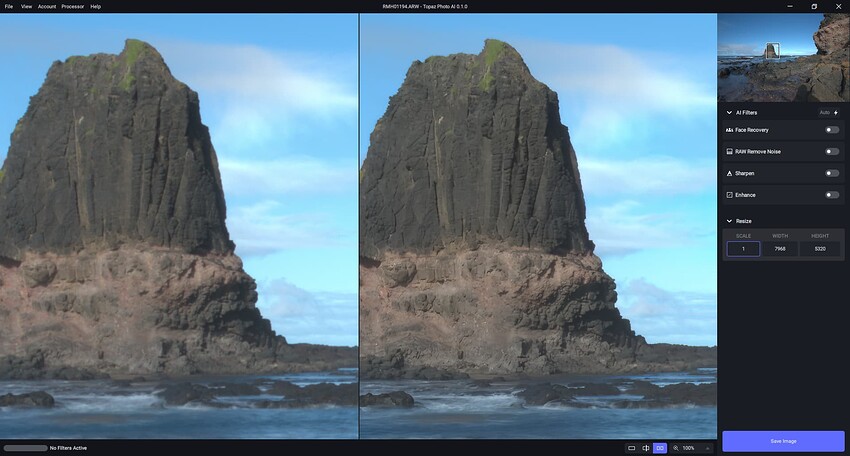The width and height of the screenshot is (850, 456).
Task: Switch on the Enhance toggle
Action: tap(831, 195)
